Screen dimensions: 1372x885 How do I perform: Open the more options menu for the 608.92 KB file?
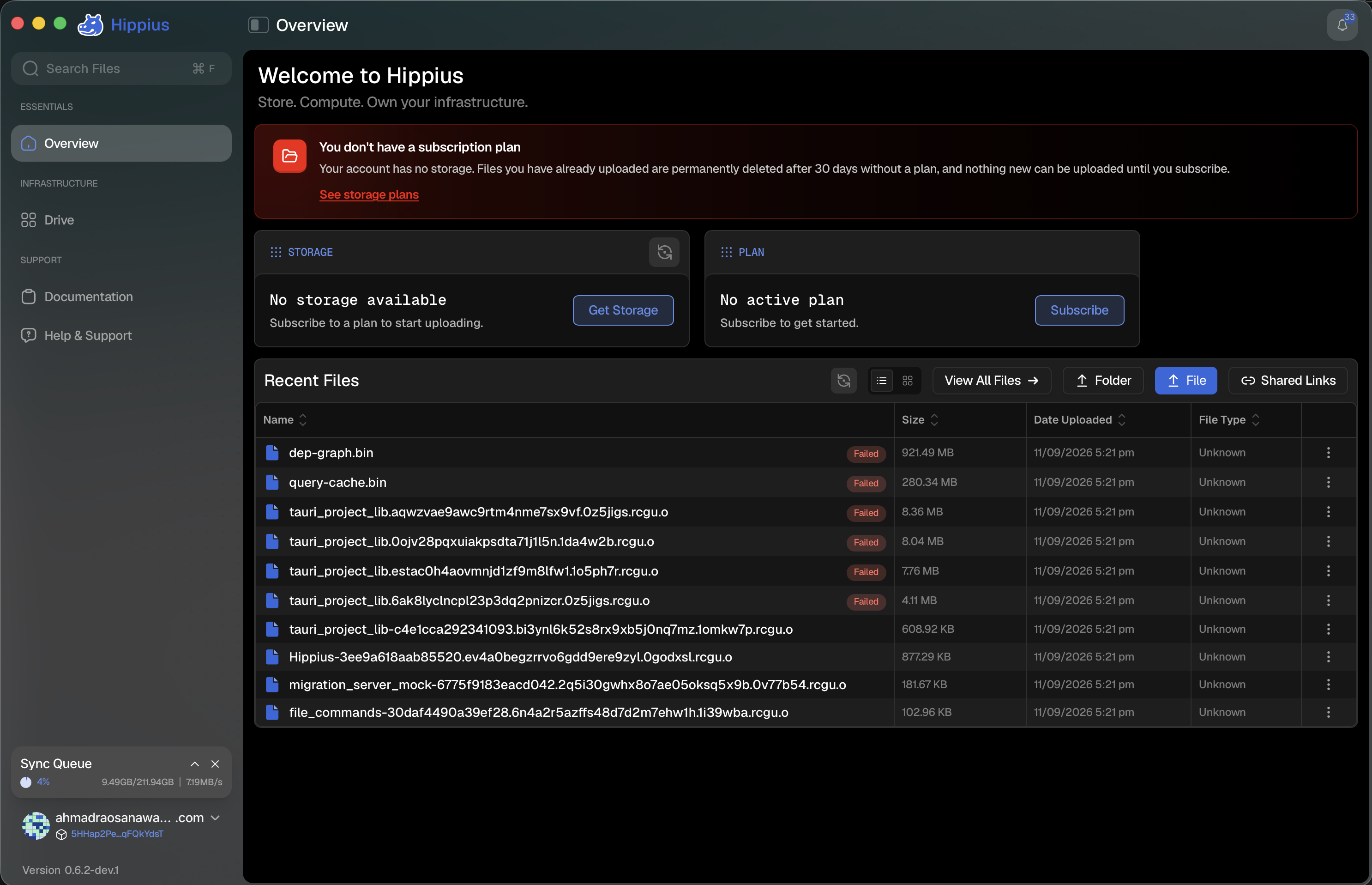[x=1328, y=629]
